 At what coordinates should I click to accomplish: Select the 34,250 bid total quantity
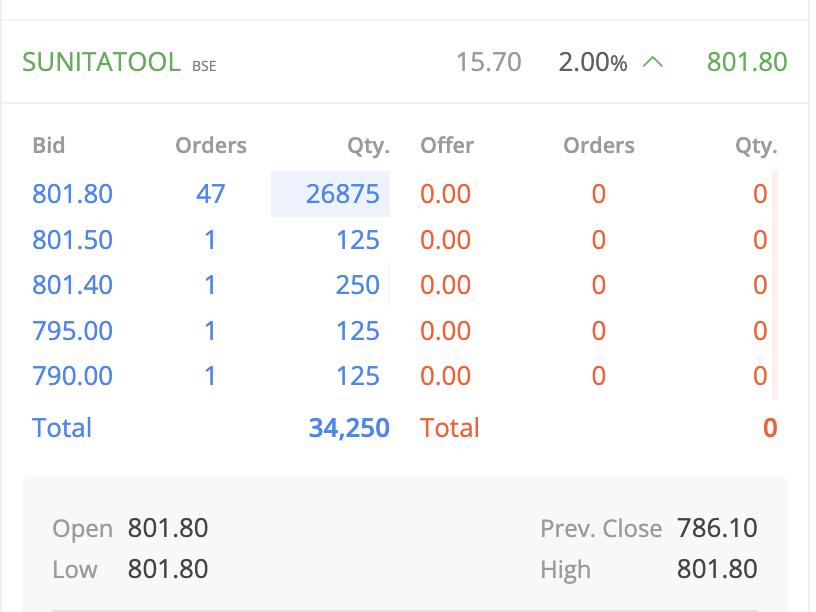pos(349,428)
